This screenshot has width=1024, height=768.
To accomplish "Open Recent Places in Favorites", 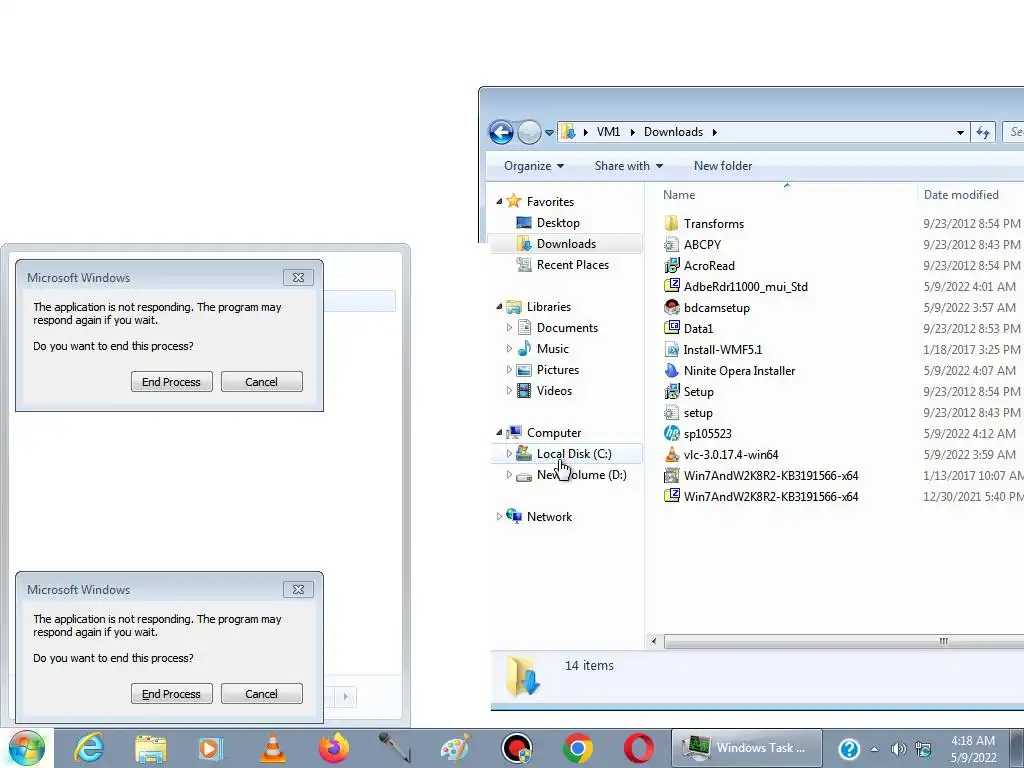I will [x=572, y=264].
